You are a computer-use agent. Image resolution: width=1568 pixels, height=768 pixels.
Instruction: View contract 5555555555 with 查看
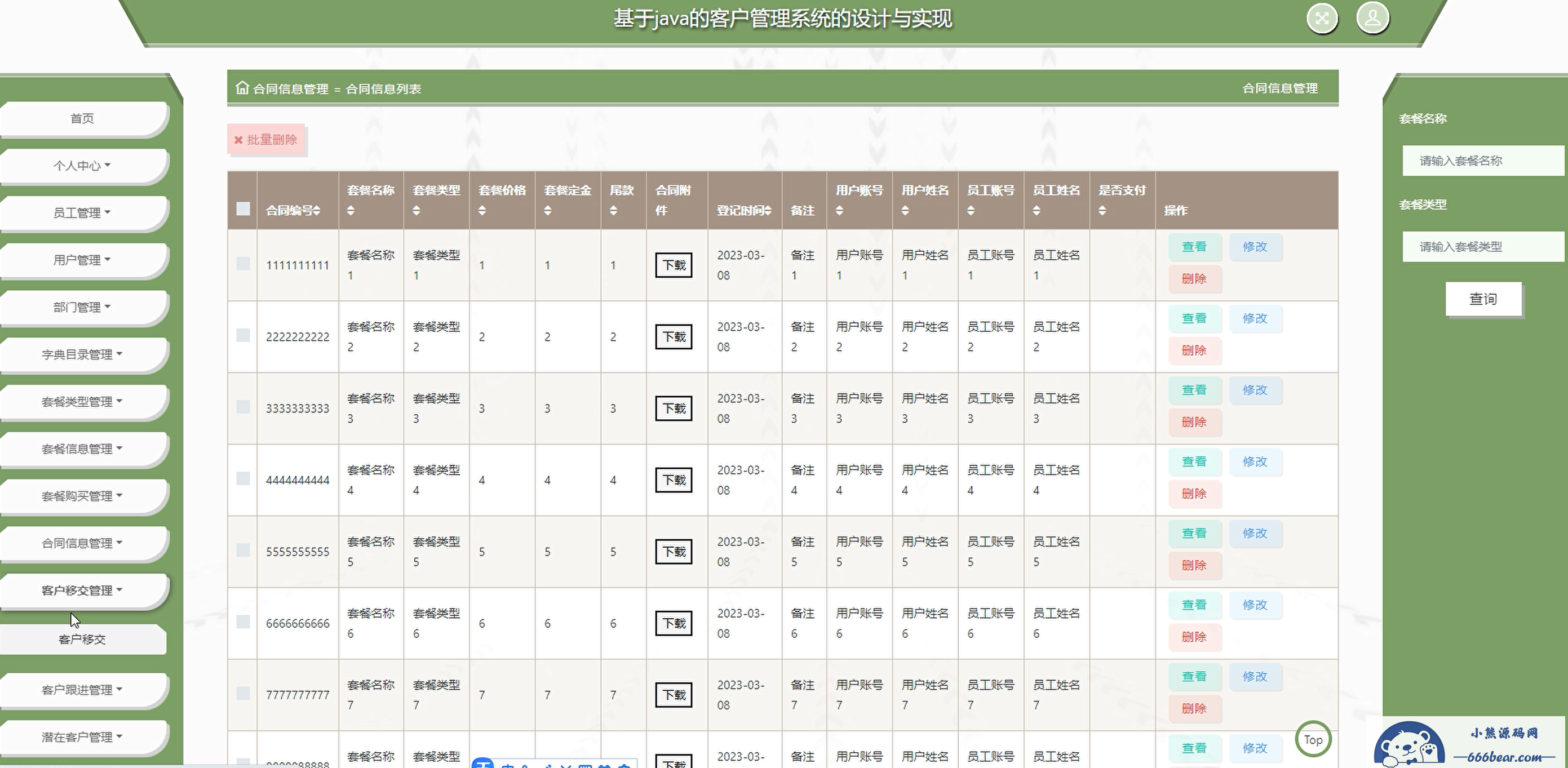(x=1194, y=533)
